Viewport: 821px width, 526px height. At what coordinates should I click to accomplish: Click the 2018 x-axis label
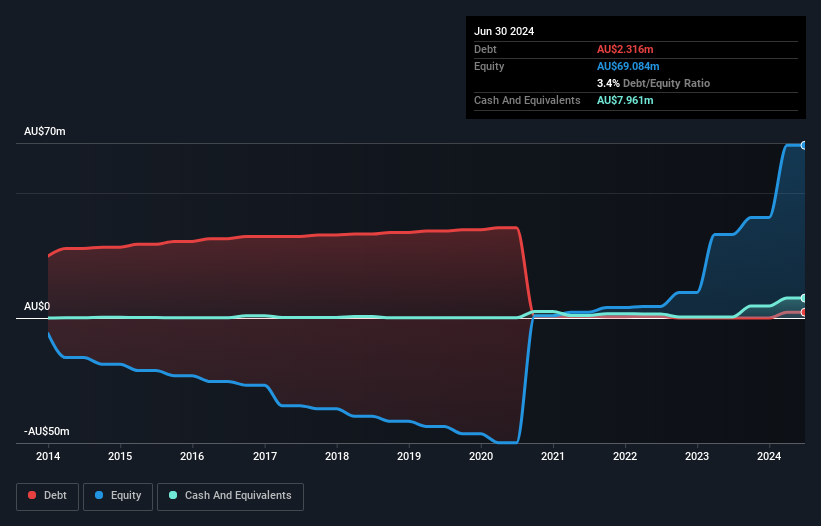(337, 456)
